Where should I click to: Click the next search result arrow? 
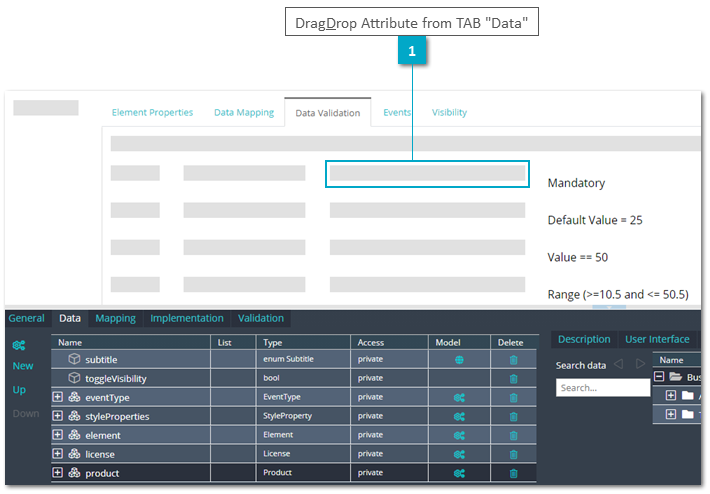click(640, 364)
